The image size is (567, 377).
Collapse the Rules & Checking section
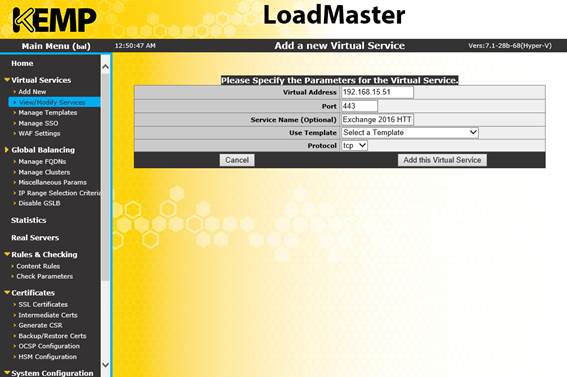click(44, 254)
